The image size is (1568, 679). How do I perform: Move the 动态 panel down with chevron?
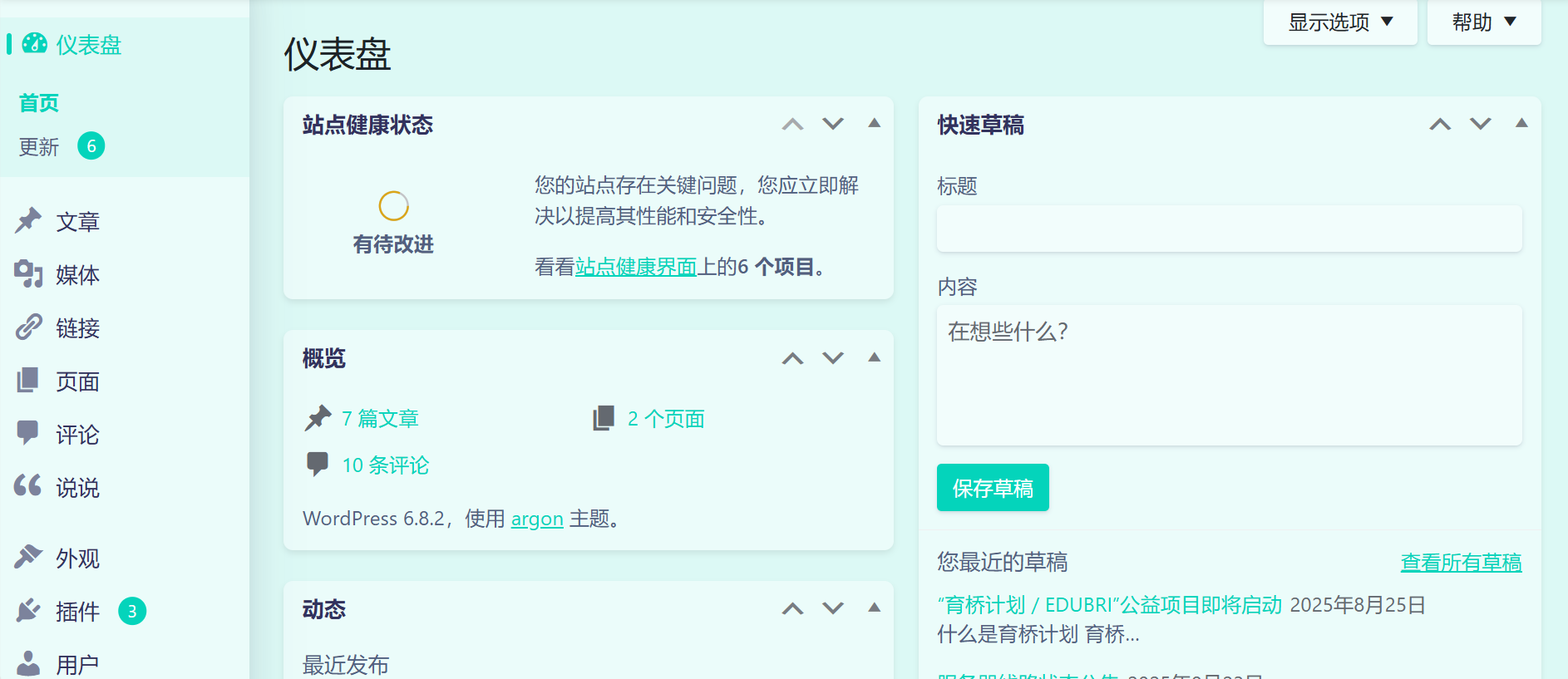click(833, 608)
